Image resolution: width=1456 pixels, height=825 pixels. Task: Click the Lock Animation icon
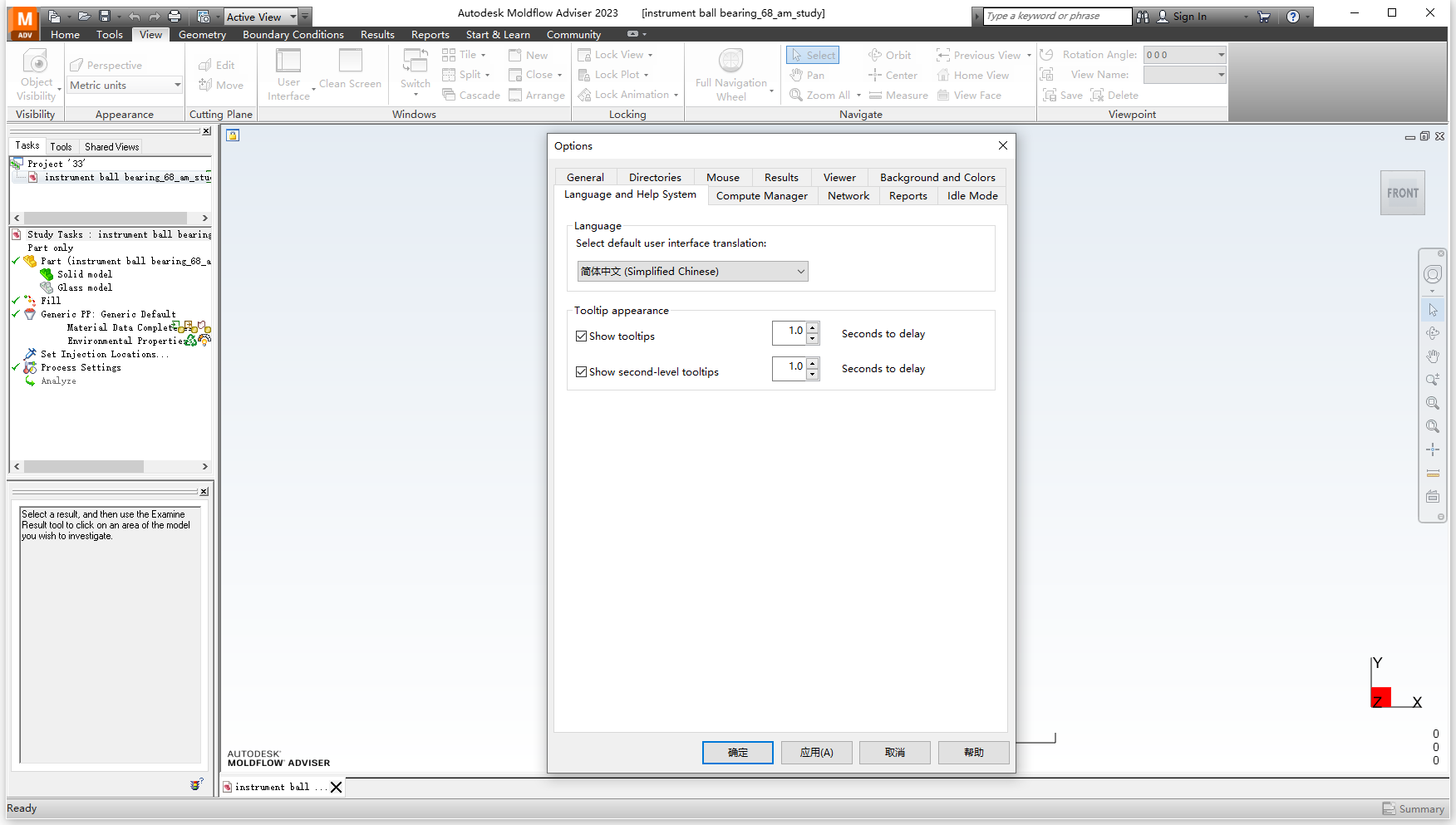(x=585, y=95)
